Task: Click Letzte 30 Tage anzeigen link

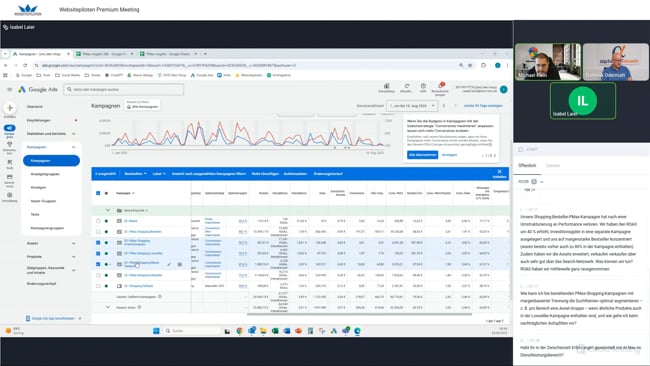Action: click(x=483, y=106)
